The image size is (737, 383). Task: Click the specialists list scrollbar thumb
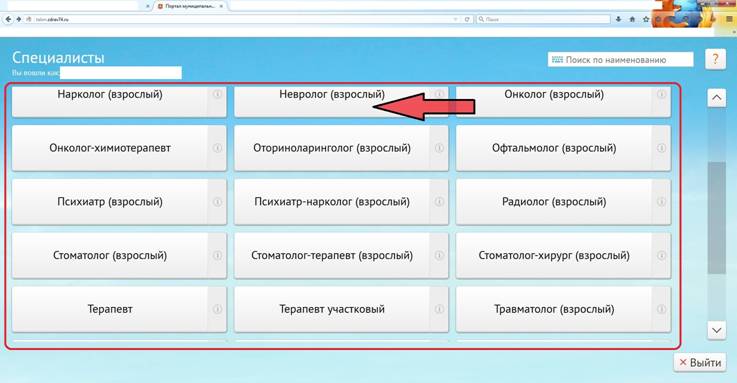pos(716,218)
